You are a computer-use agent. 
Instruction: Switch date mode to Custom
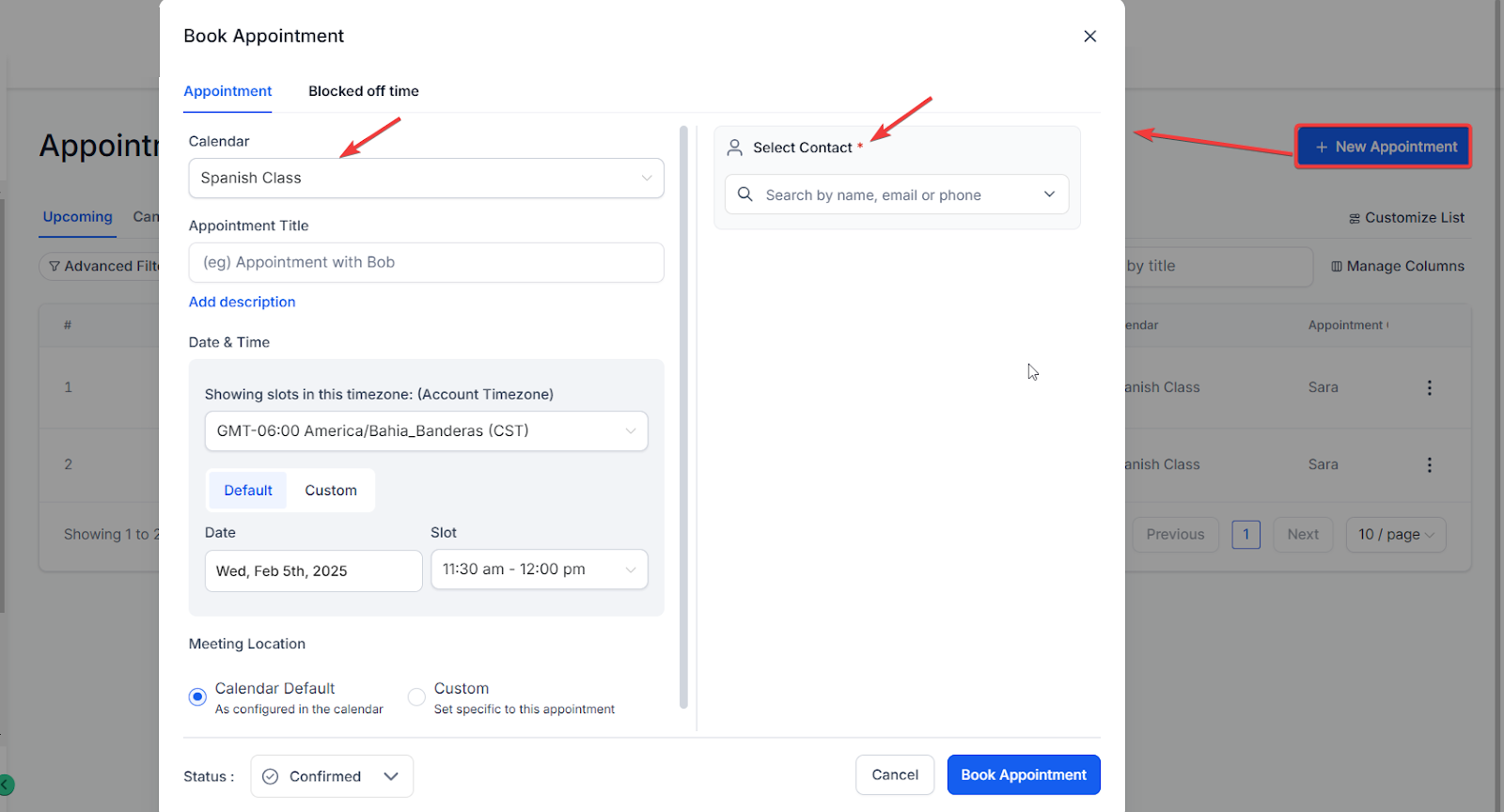(331, 491)
